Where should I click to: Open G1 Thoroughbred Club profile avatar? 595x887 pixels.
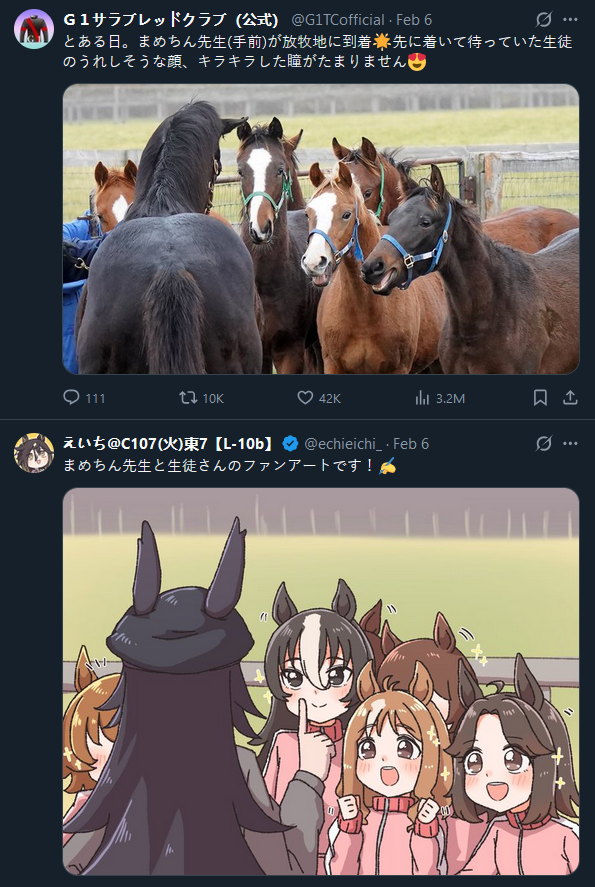point(34,29)
